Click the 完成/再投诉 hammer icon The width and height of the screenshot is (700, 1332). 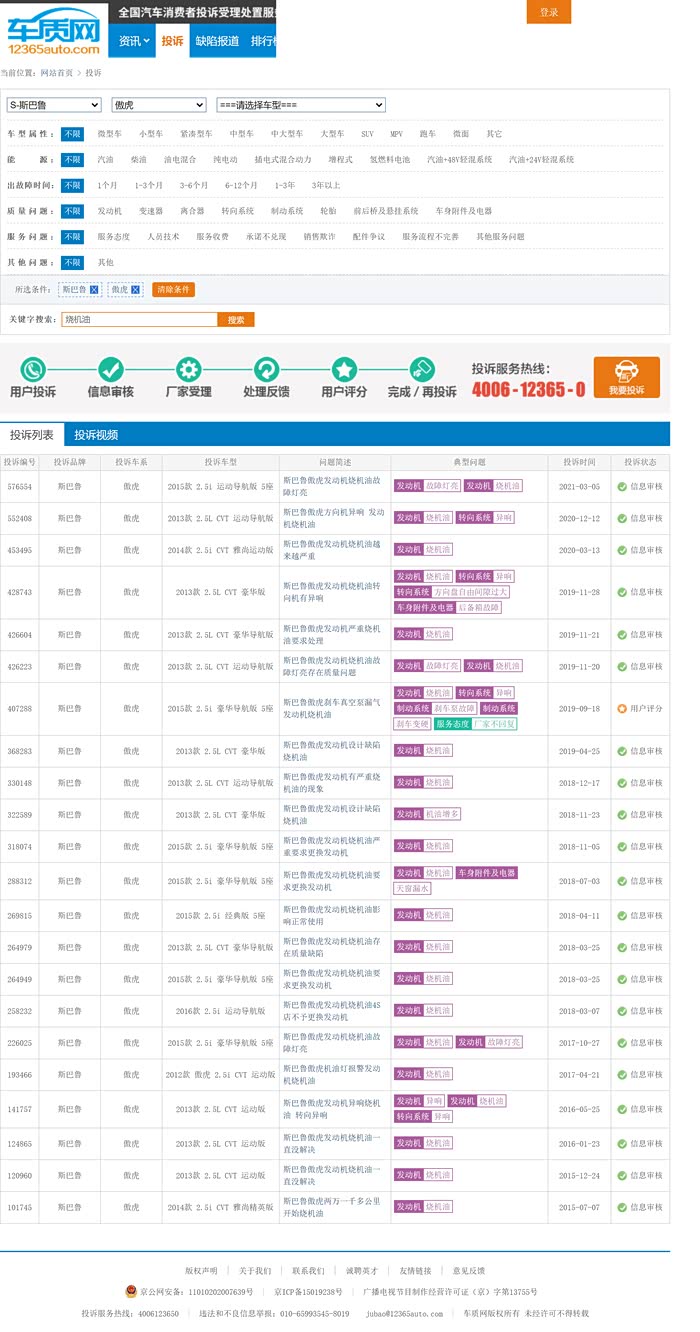click(x=421, y=369)
